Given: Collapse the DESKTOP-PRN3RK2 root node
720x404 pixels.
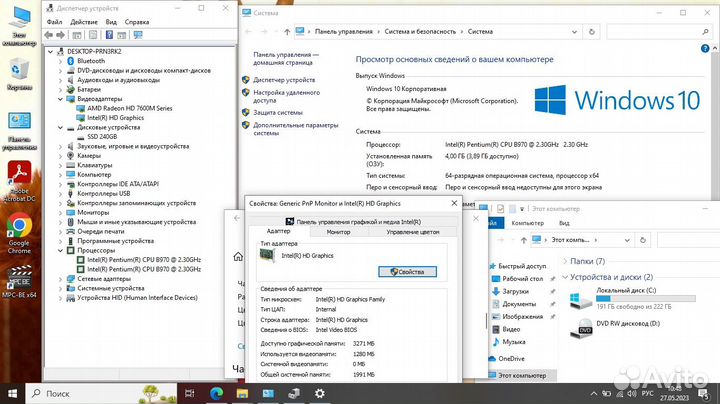Looking at the screenshot, I should pos(51,51).
